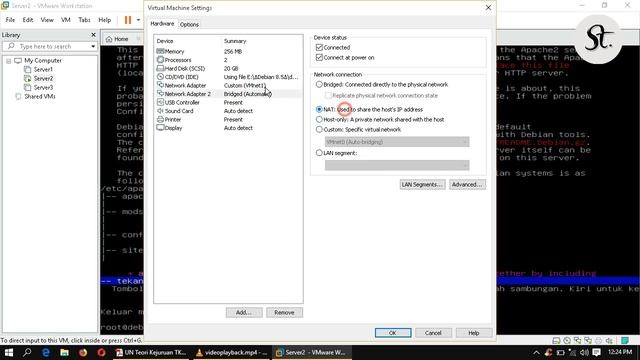Click the Remove device button

pos(284,312)
